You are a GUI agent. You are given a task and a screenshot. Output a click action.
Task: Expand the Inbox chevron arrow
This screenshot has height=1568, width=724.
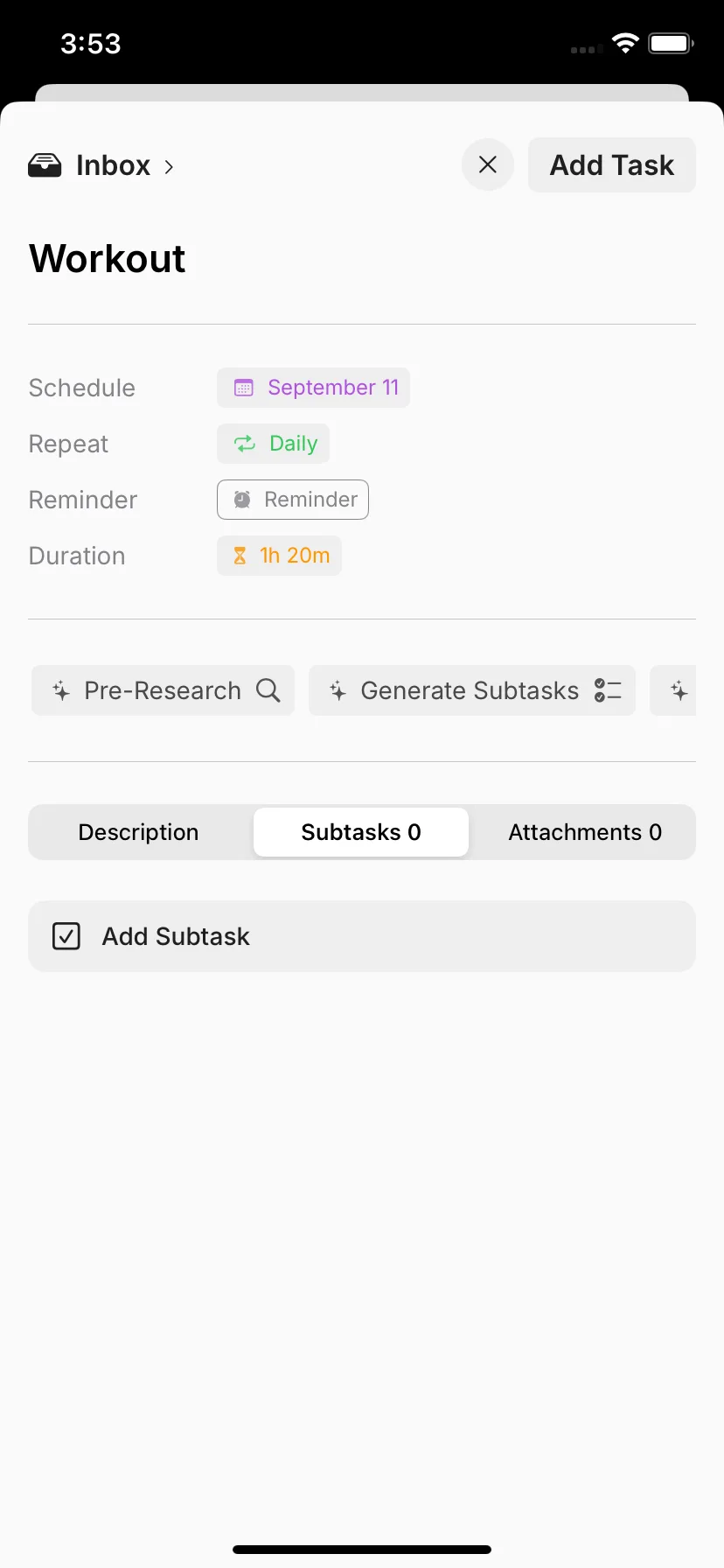coord(169,166)
